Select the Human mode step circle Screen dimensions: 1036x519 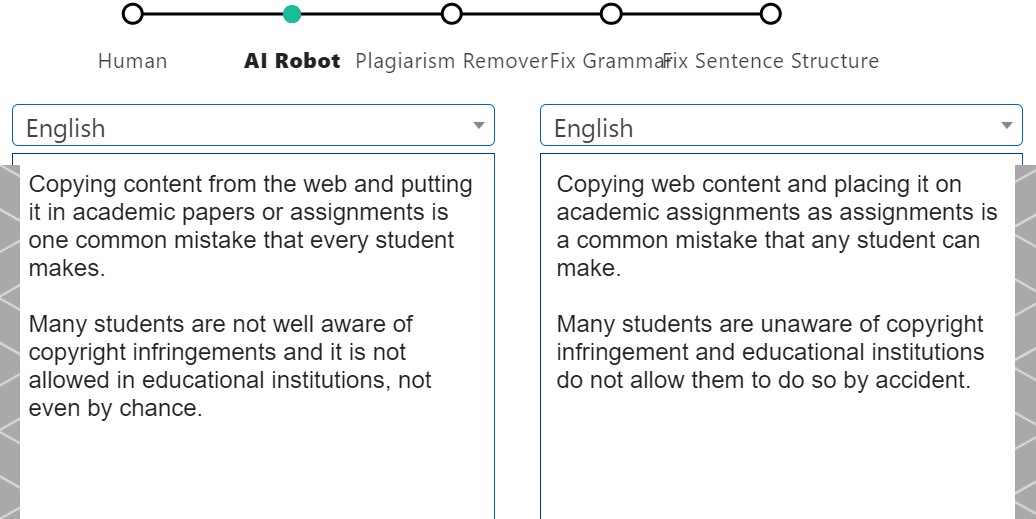[x=133, y=14]
